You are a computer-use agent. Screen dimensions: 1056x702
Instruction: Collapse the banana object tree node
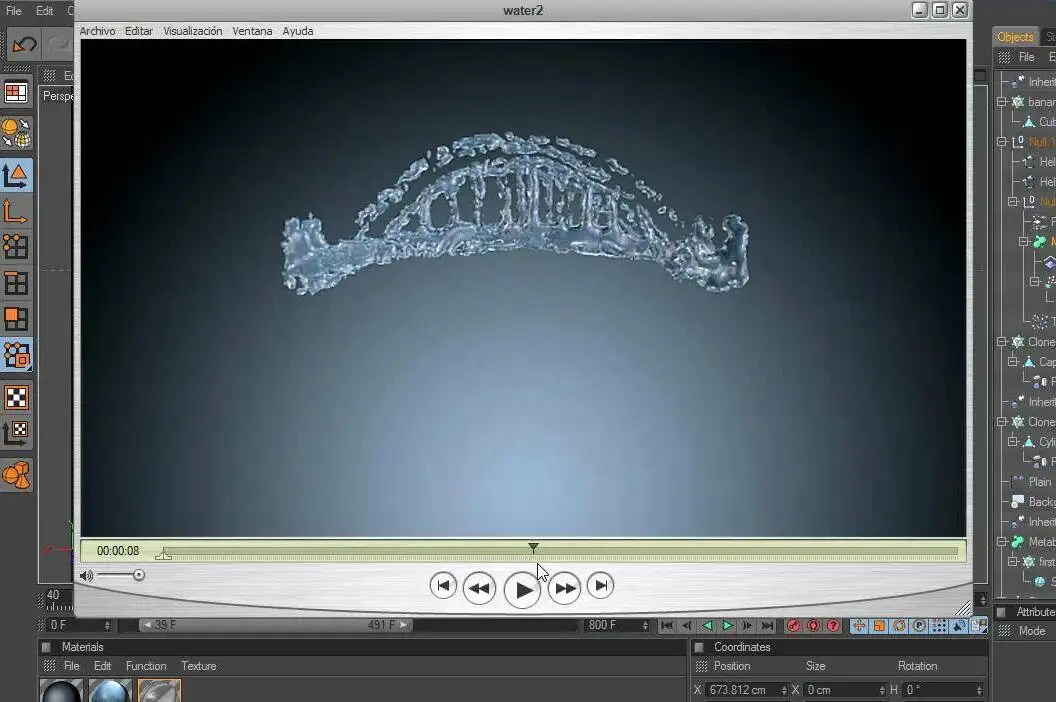pos(1002,102)
